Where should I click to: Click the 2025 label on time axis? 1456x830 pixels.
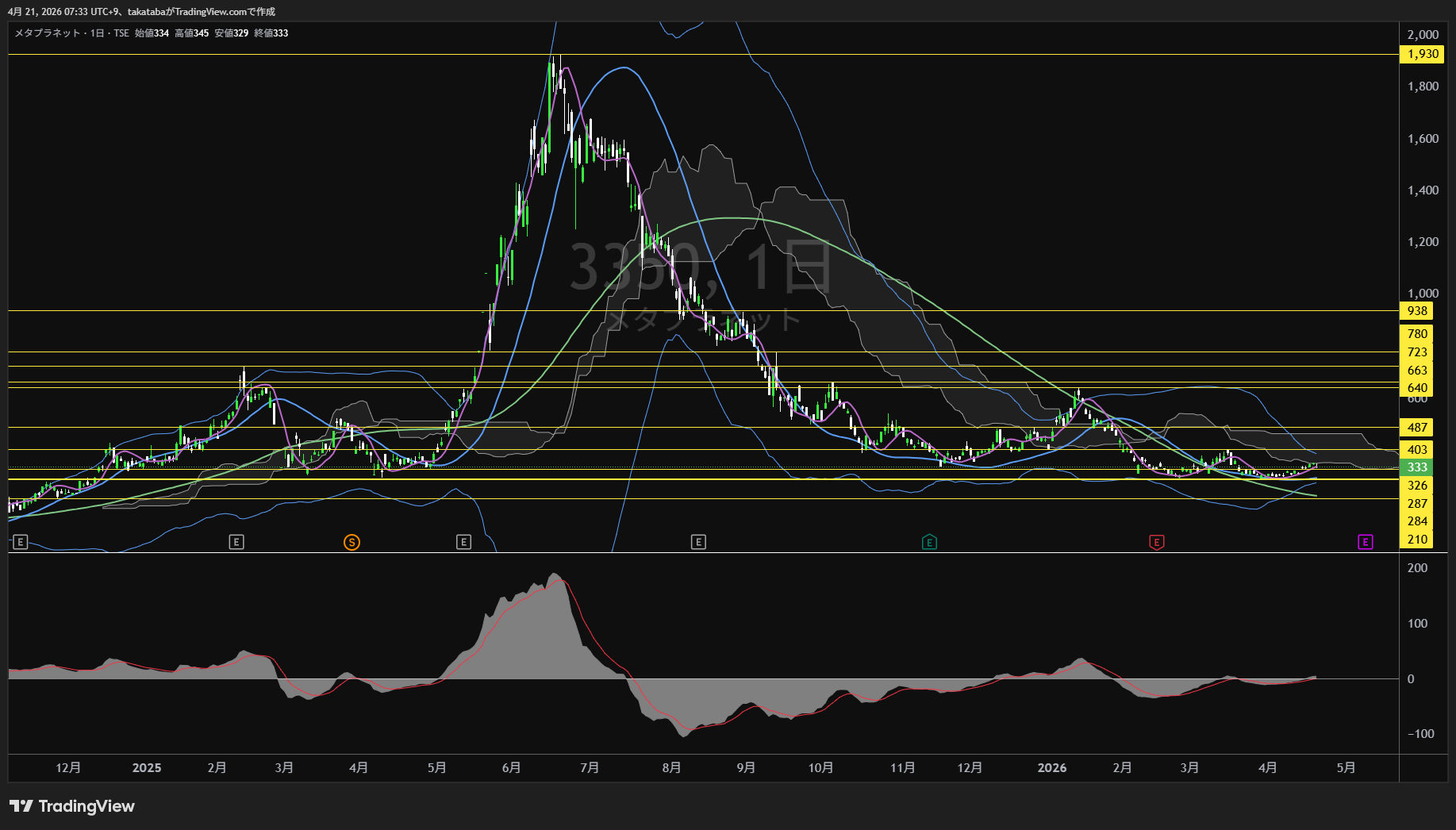[147, 768]
